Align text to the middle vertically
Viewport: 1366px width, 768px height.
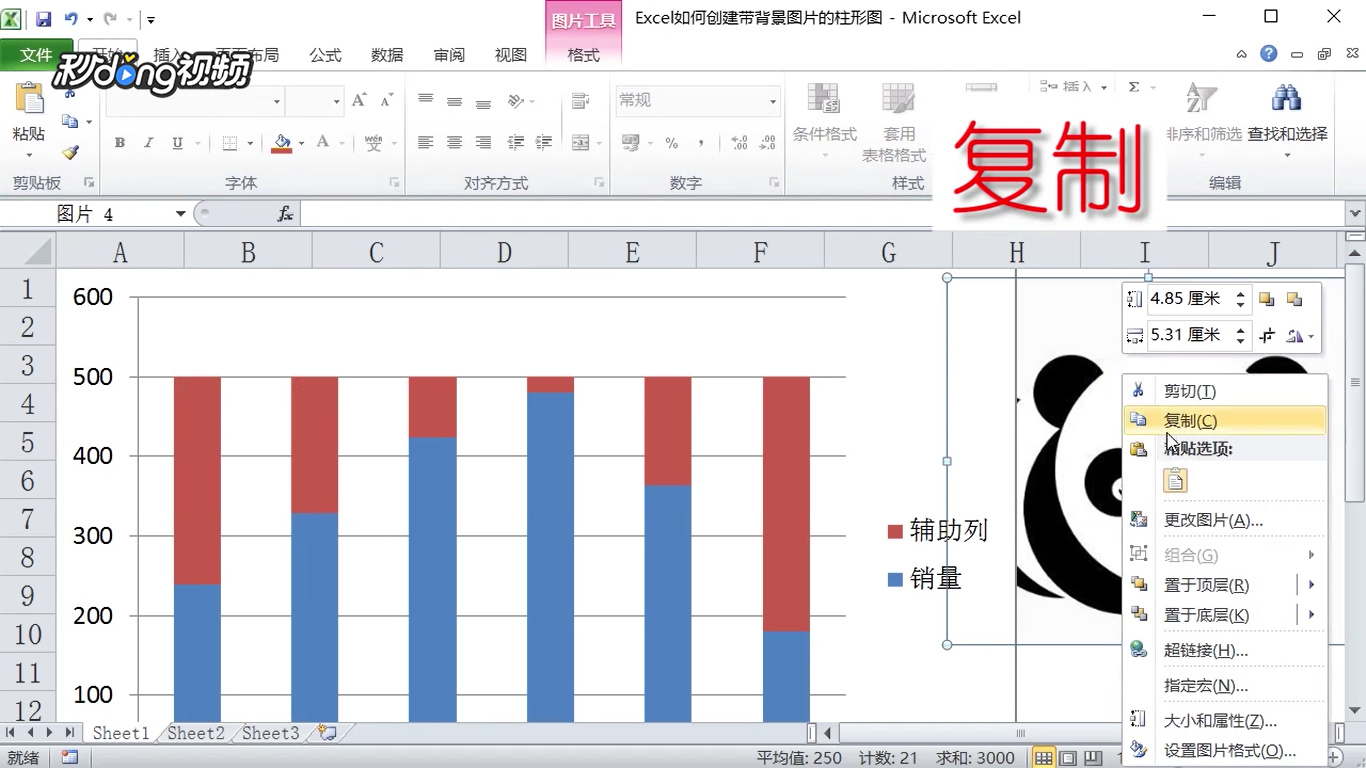tap(454, 100)
